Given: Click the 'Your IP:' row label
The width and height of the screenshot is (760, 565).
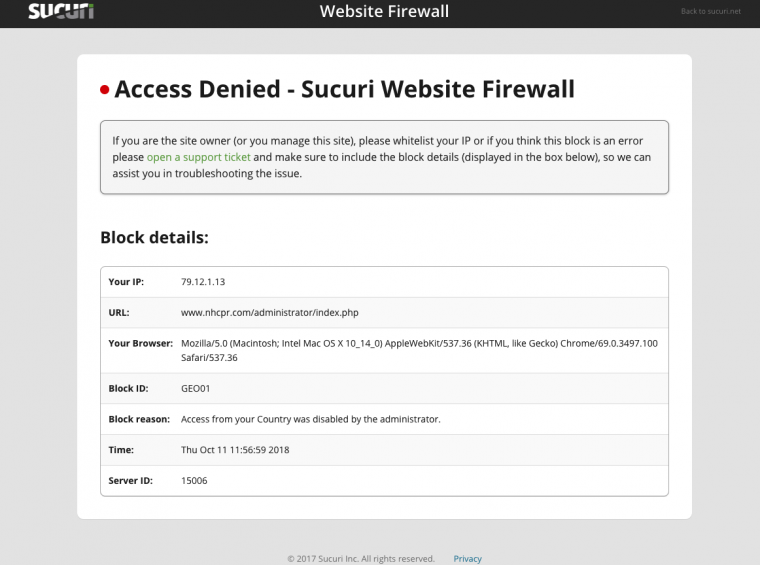Looking at the screenshot, I should tap(125, 282).
